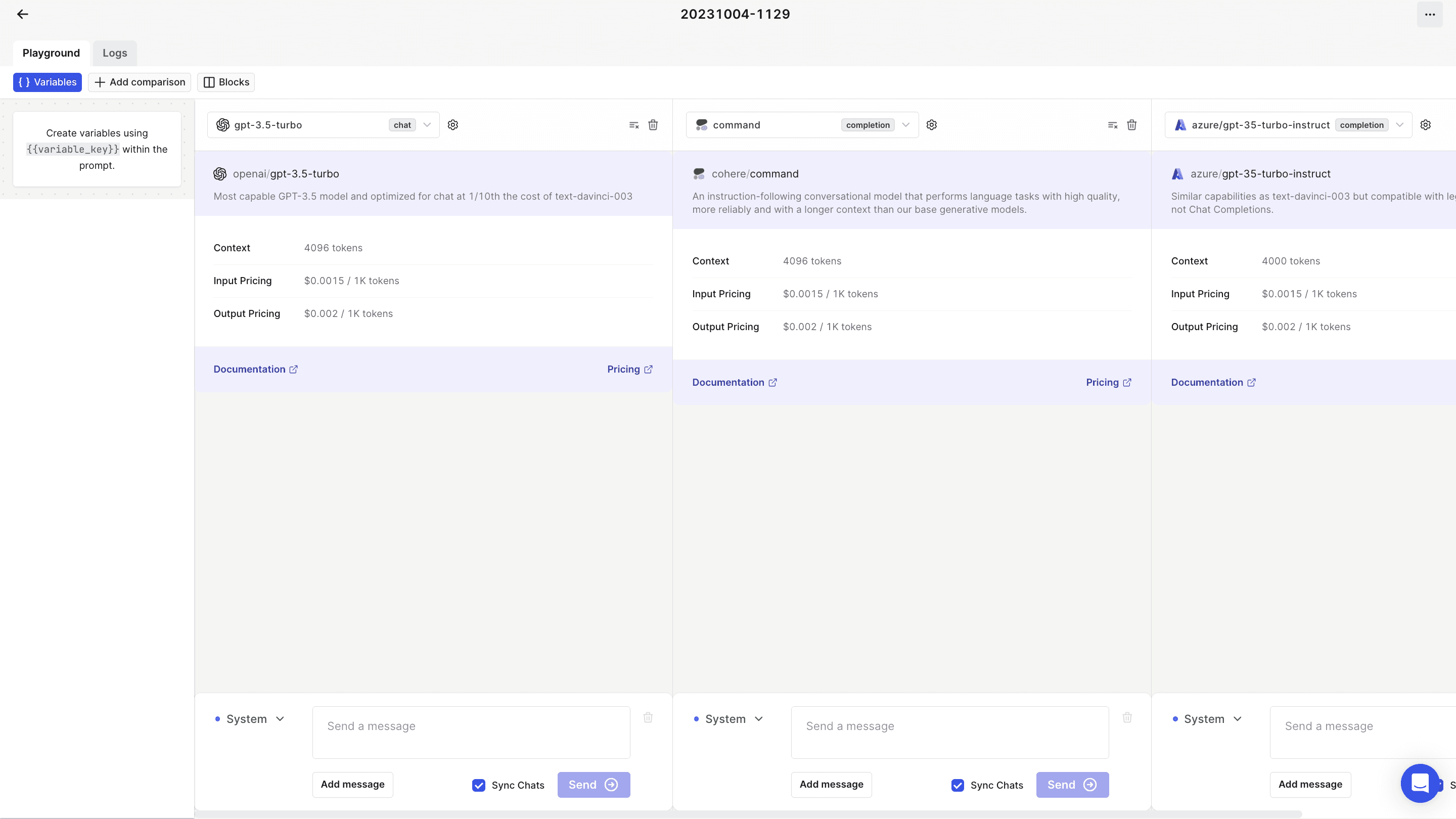Click Add comparison button
The width and height of the screenshot is (1456, 819).
(x=140, y=82)
